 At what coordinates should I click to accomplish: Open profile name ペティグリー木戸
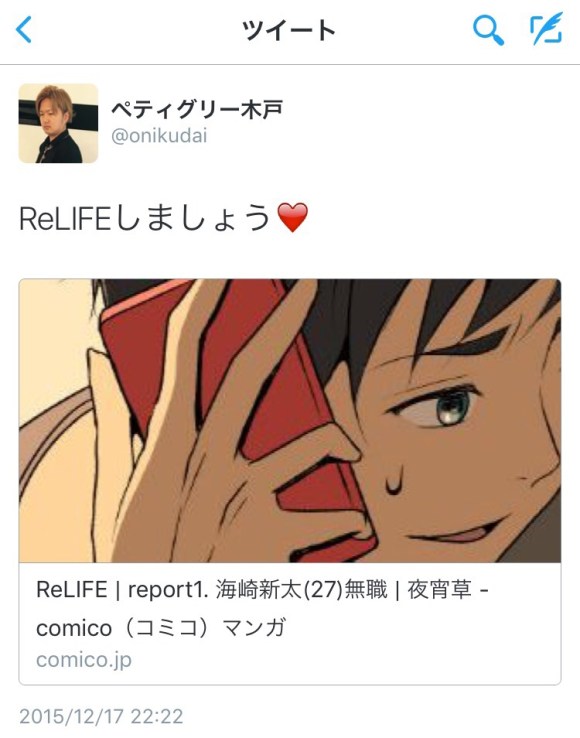coord(197,110)
